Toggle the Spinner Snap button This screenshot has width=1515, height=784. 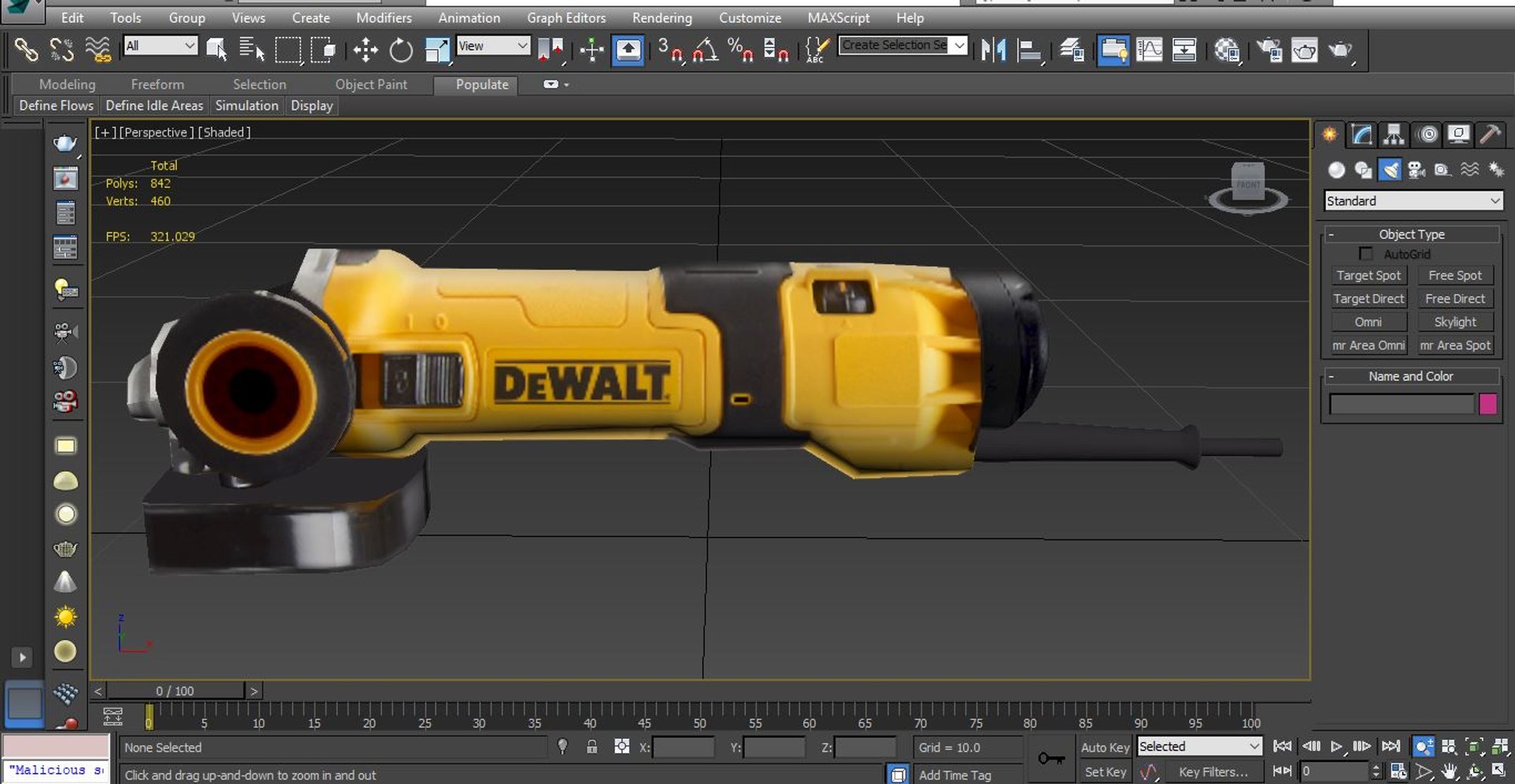[x=776, y=50]
